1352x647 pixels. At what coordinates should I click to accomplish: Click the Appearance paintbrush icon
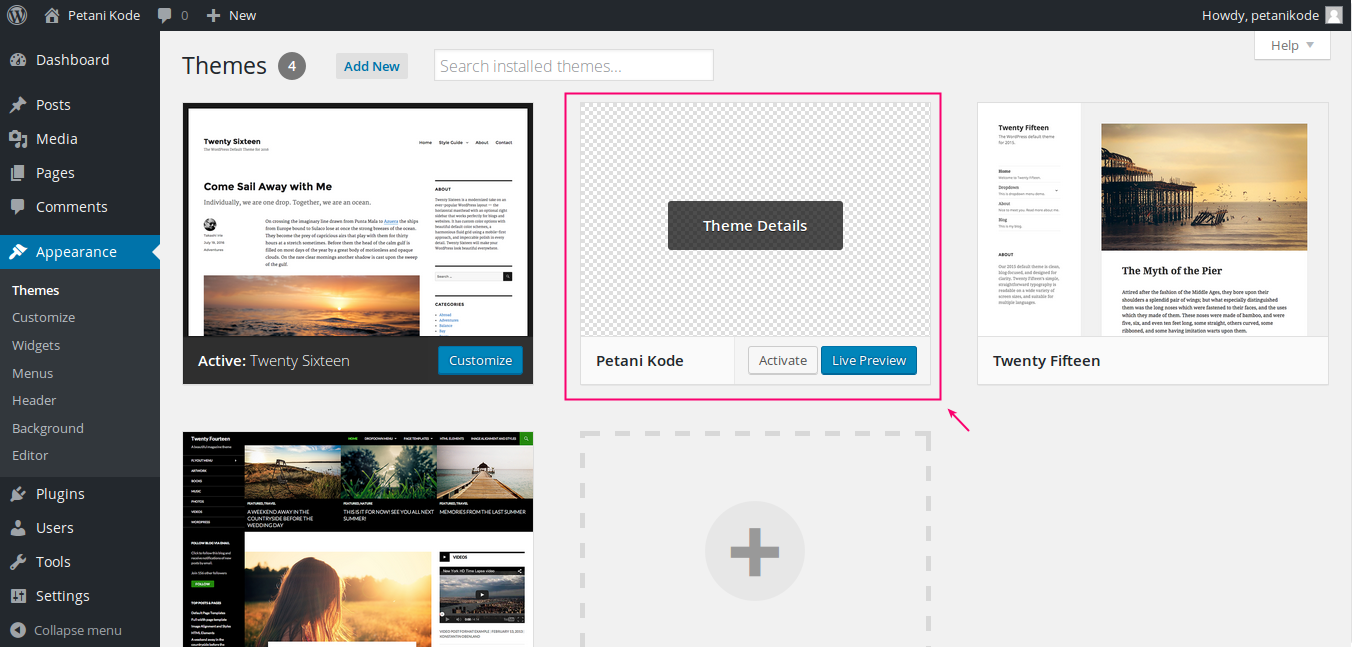pyautogui.click(x=18, y=252)
